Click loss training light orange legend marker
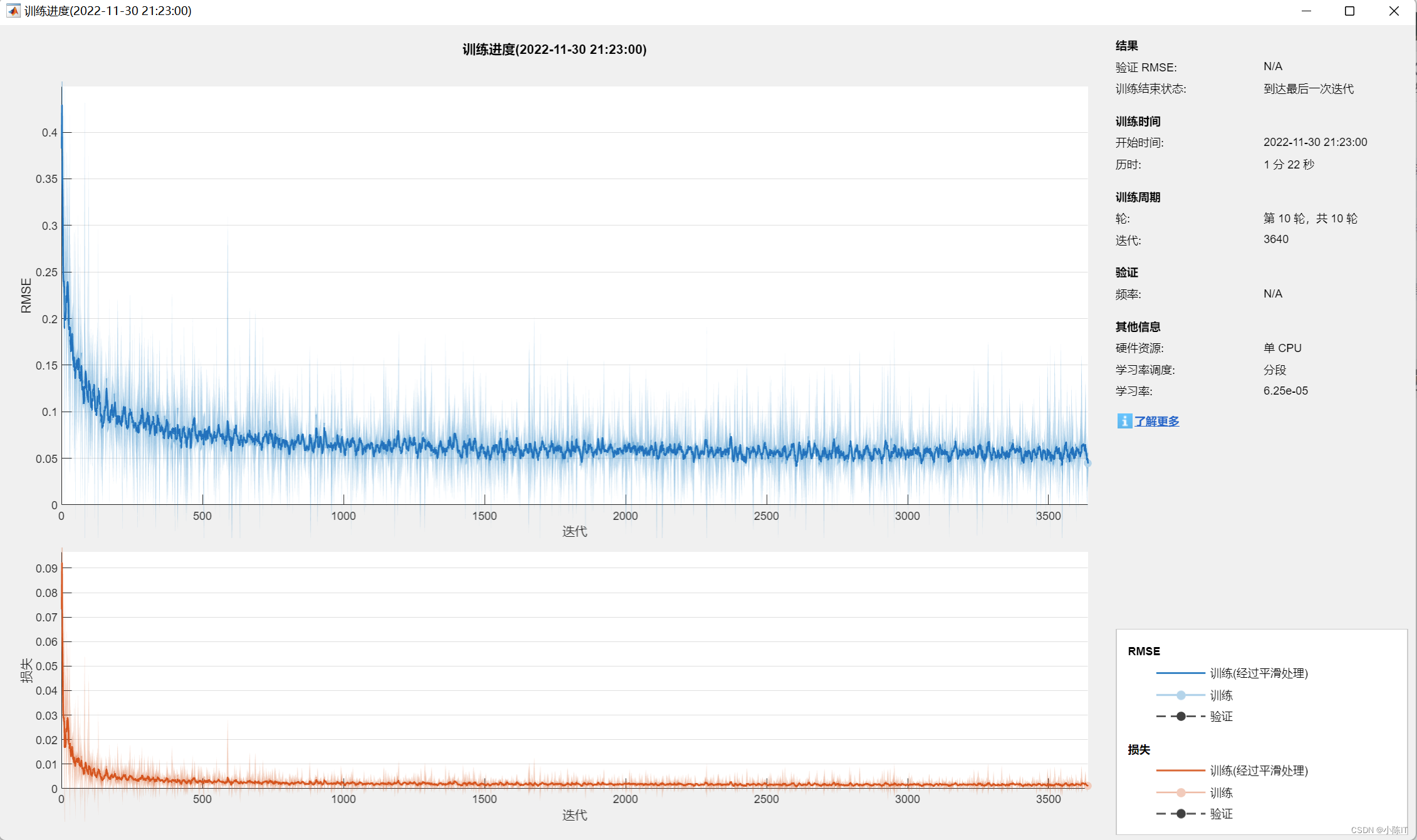The width and height of the screenshot is (1417, 840). [1180, 792]
